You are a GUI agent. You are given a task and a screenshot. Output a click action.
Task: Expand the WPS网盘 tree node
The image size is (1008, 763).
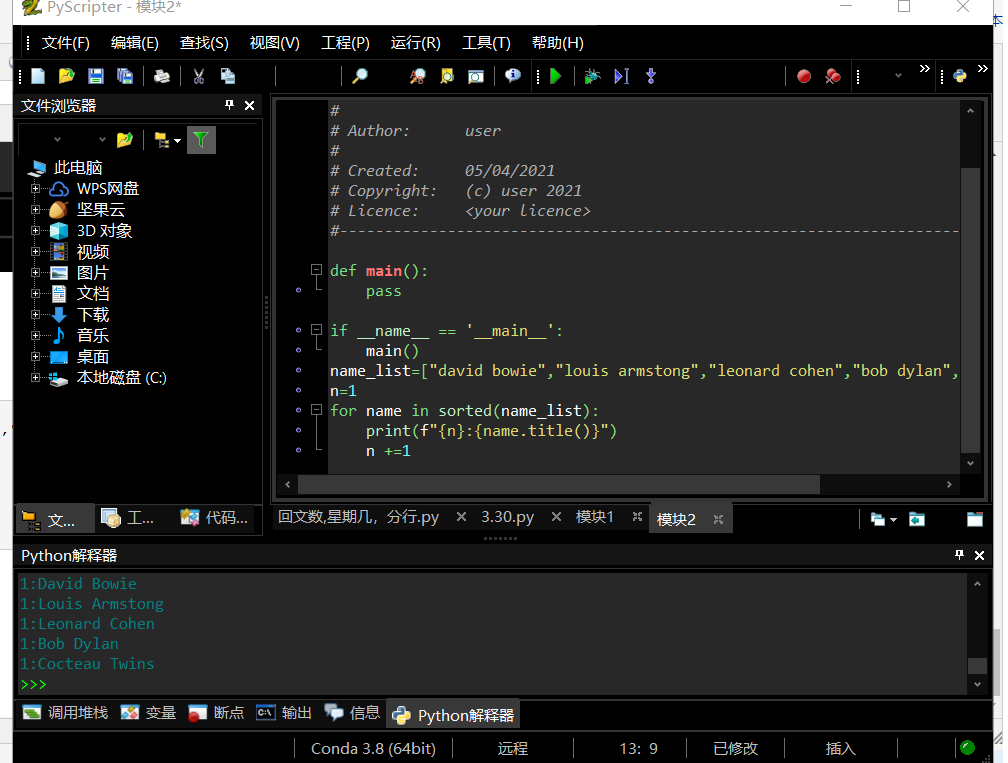click(x=35, y=189)
